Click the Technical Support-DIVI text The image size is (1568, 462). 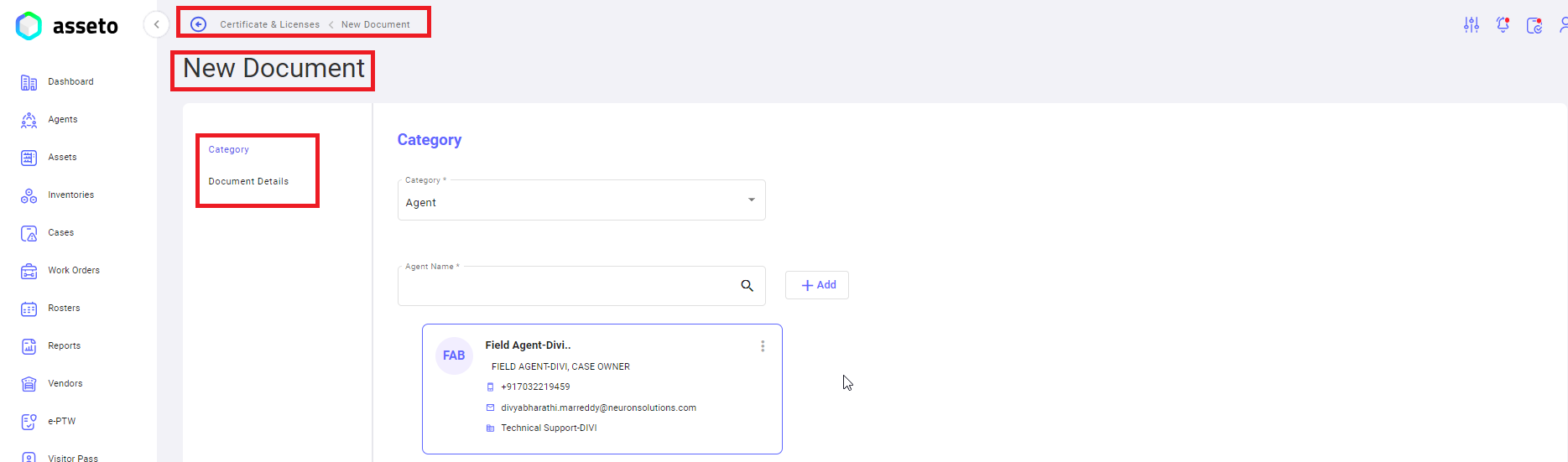549,428
